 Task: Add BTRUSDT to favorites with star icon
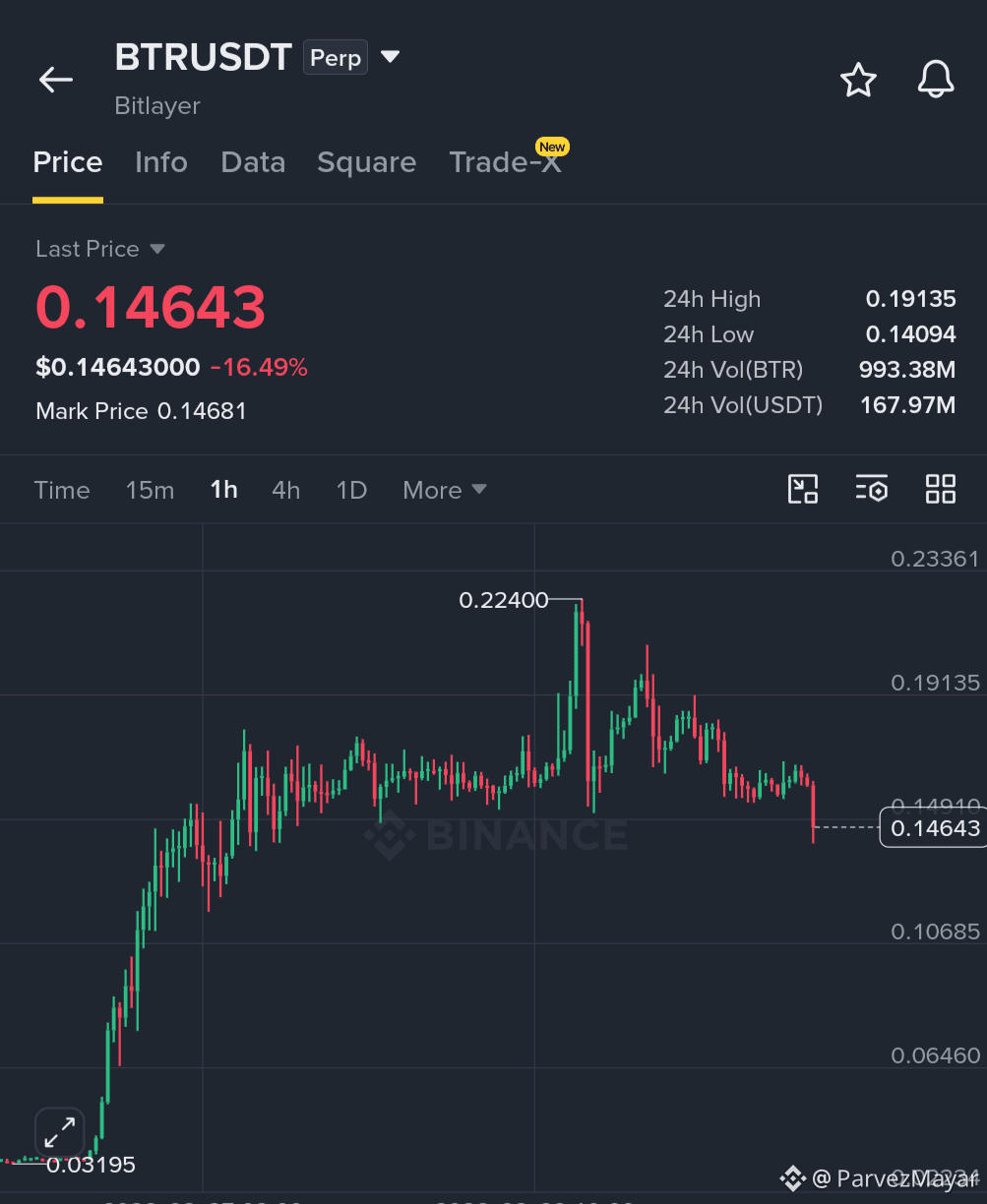[x=858, y=80]
